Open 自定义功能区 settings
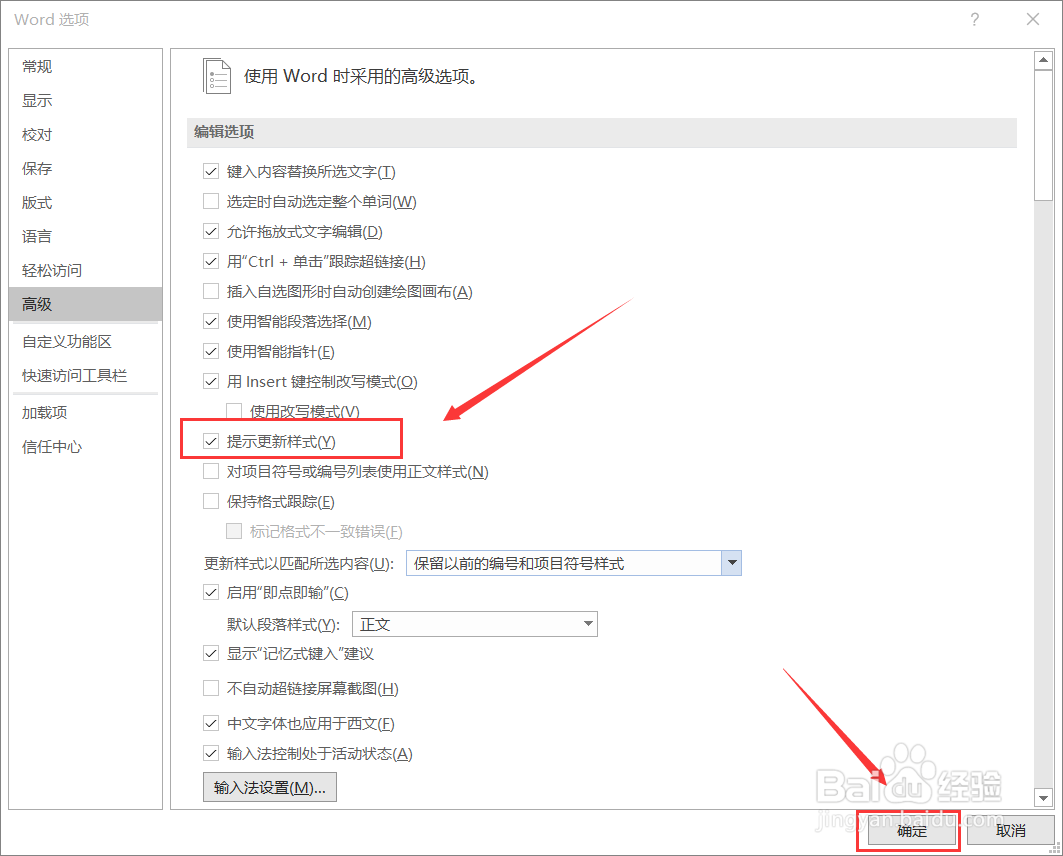 click(85, 341)
